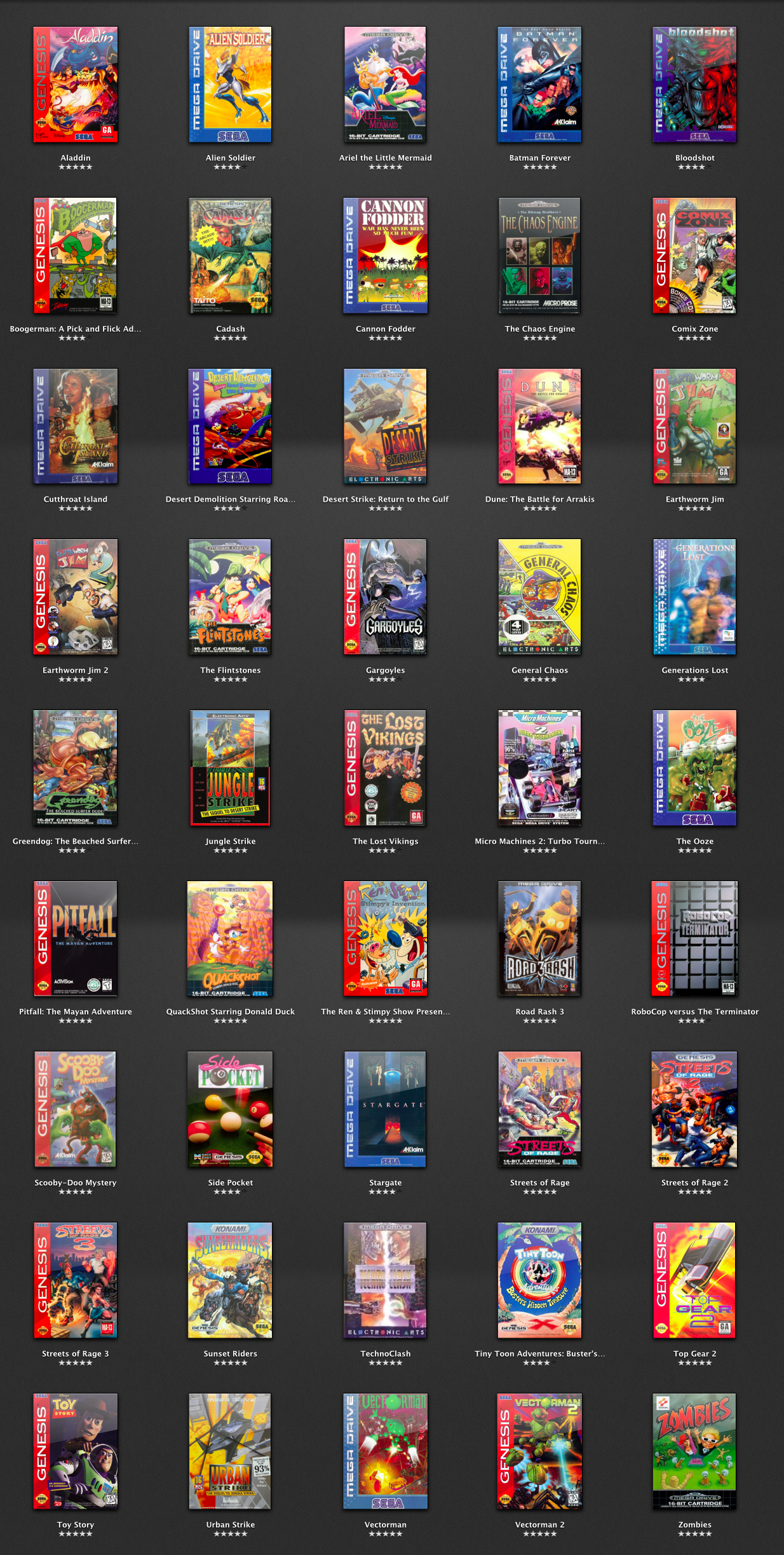Viewport: 784px width, 1555px height.
Task: Click the Streets of Rage title label
Action: click(x=539, y=1182)
